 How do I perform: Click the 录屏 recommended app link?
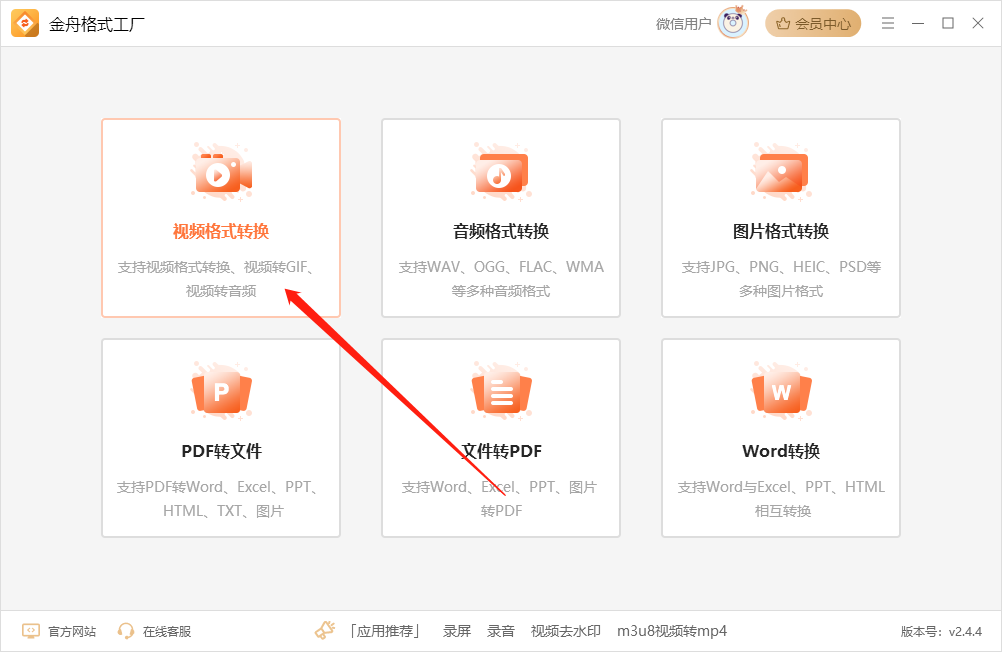point(457,632)
